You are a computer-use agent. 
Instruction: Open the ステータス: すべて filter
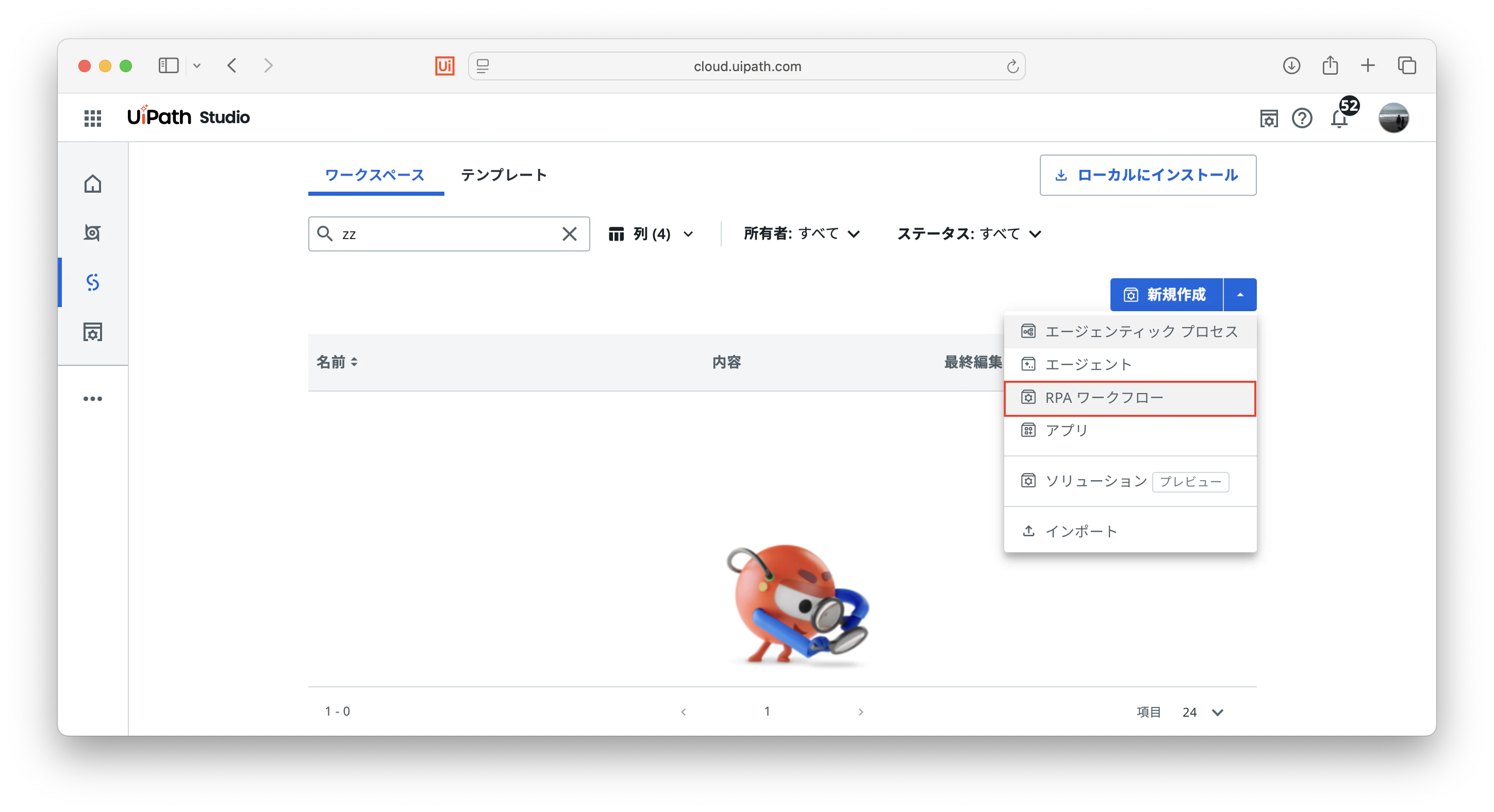click(969, 233)
